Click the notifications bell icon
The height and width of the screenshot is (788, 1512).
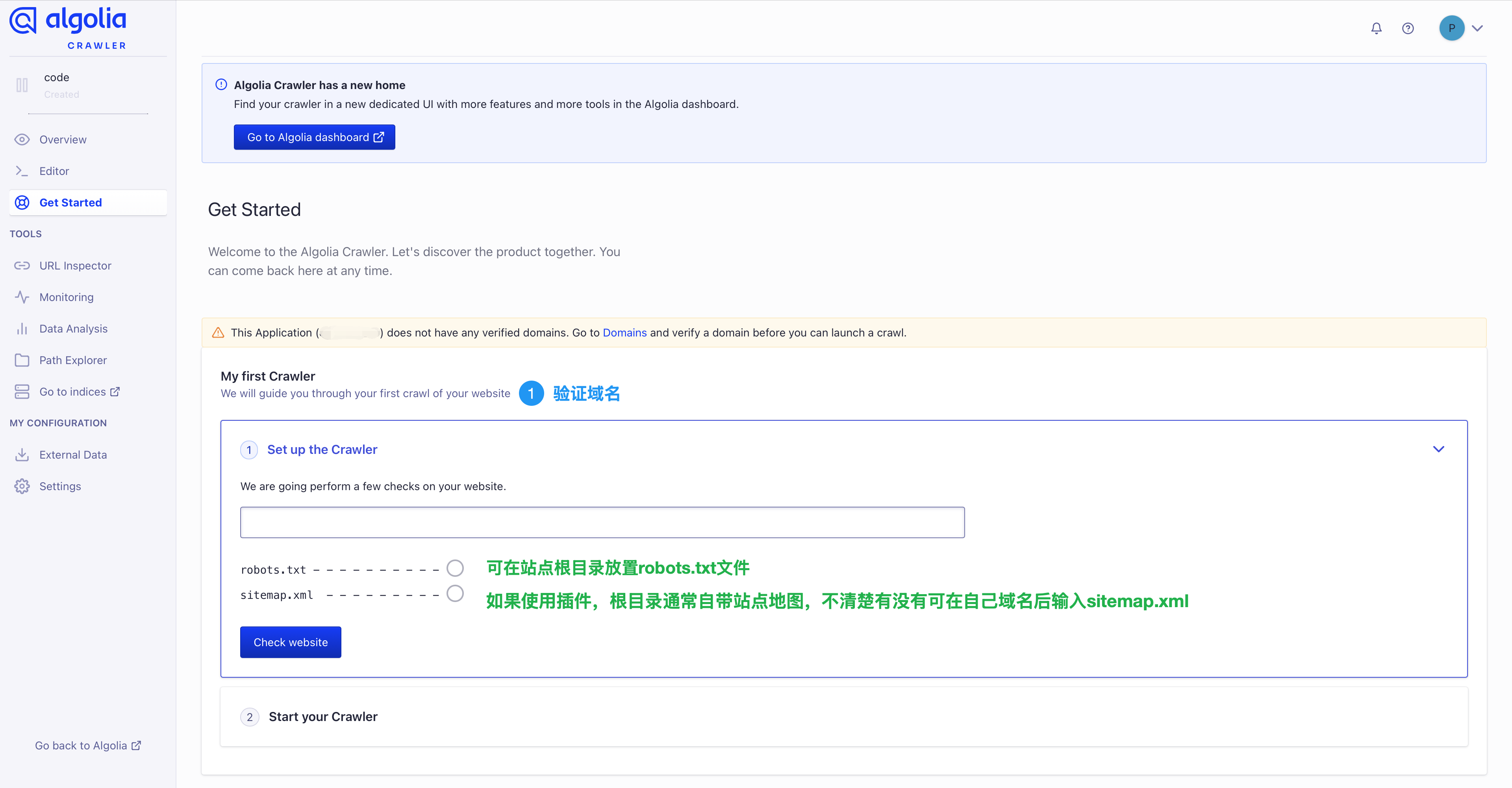[x=1376, y=28]
